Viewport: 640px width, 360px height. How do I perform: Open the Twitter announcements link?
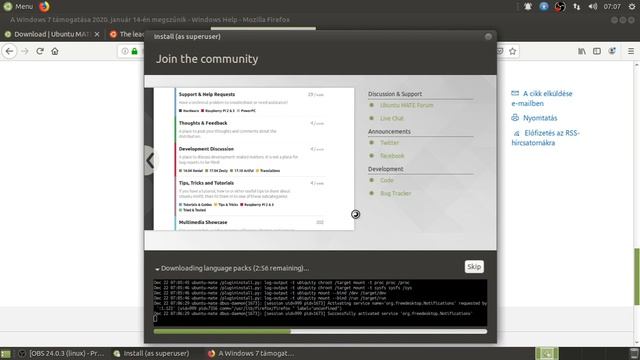389,143
